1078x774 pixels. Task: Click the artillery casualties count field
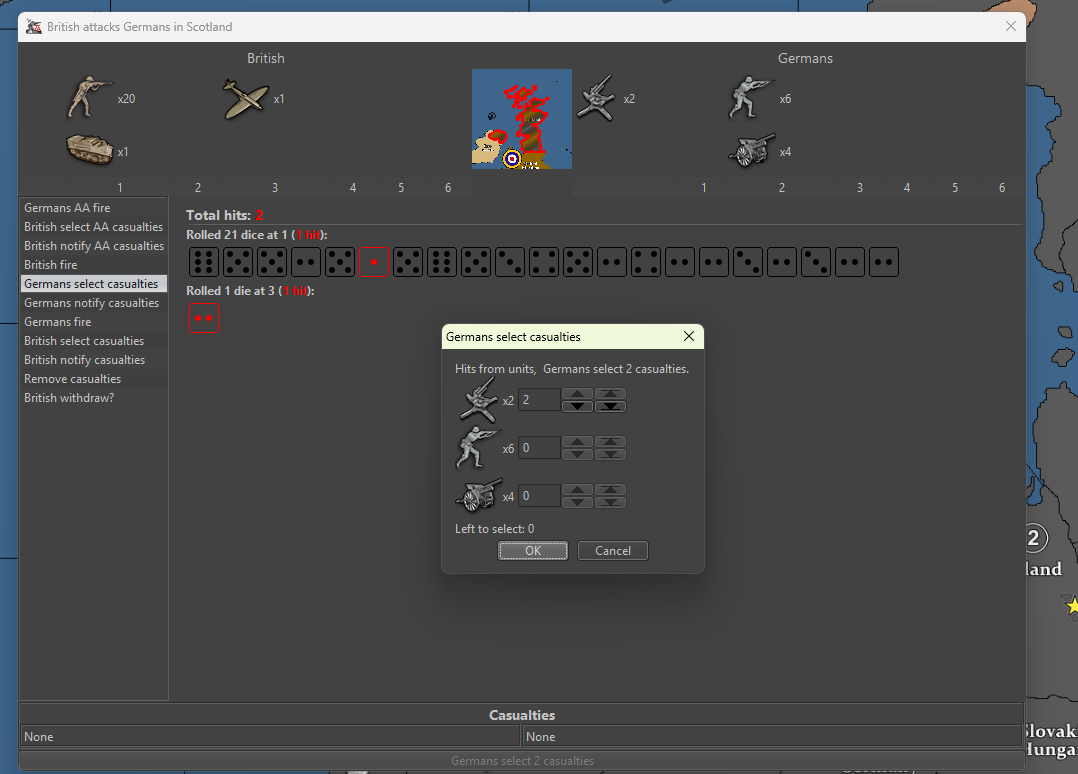[x=539, y=496]
